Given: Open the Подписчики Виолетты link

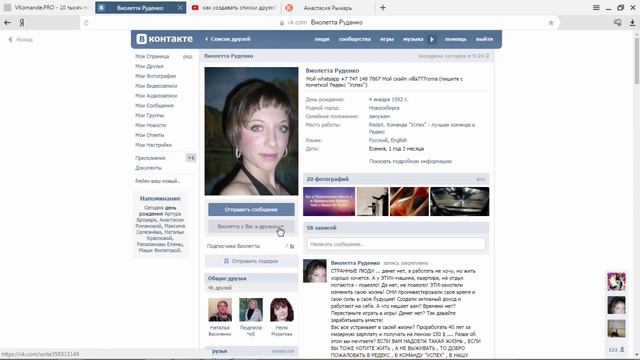Looking at the screenshot, I should 233,246.
